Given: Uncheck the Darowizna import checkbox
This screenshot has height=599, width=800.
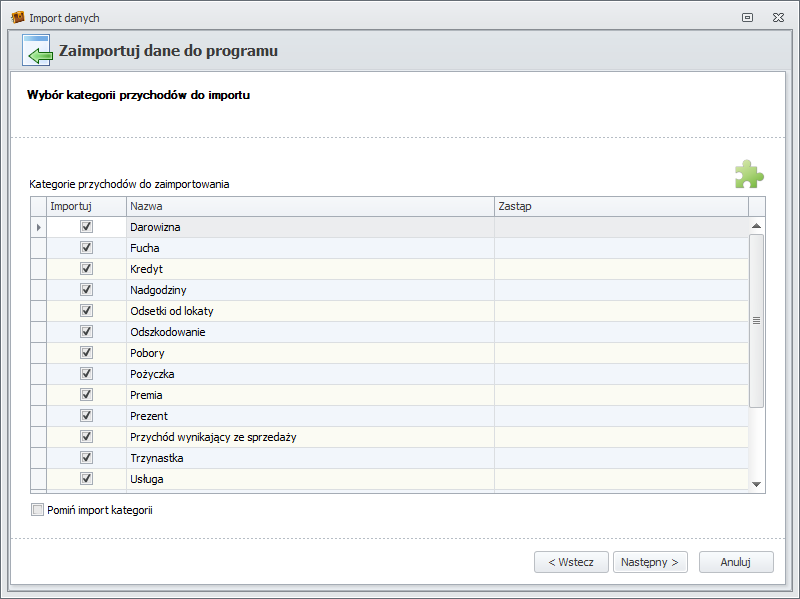Looking at the screenshot, I should (86, 227).
